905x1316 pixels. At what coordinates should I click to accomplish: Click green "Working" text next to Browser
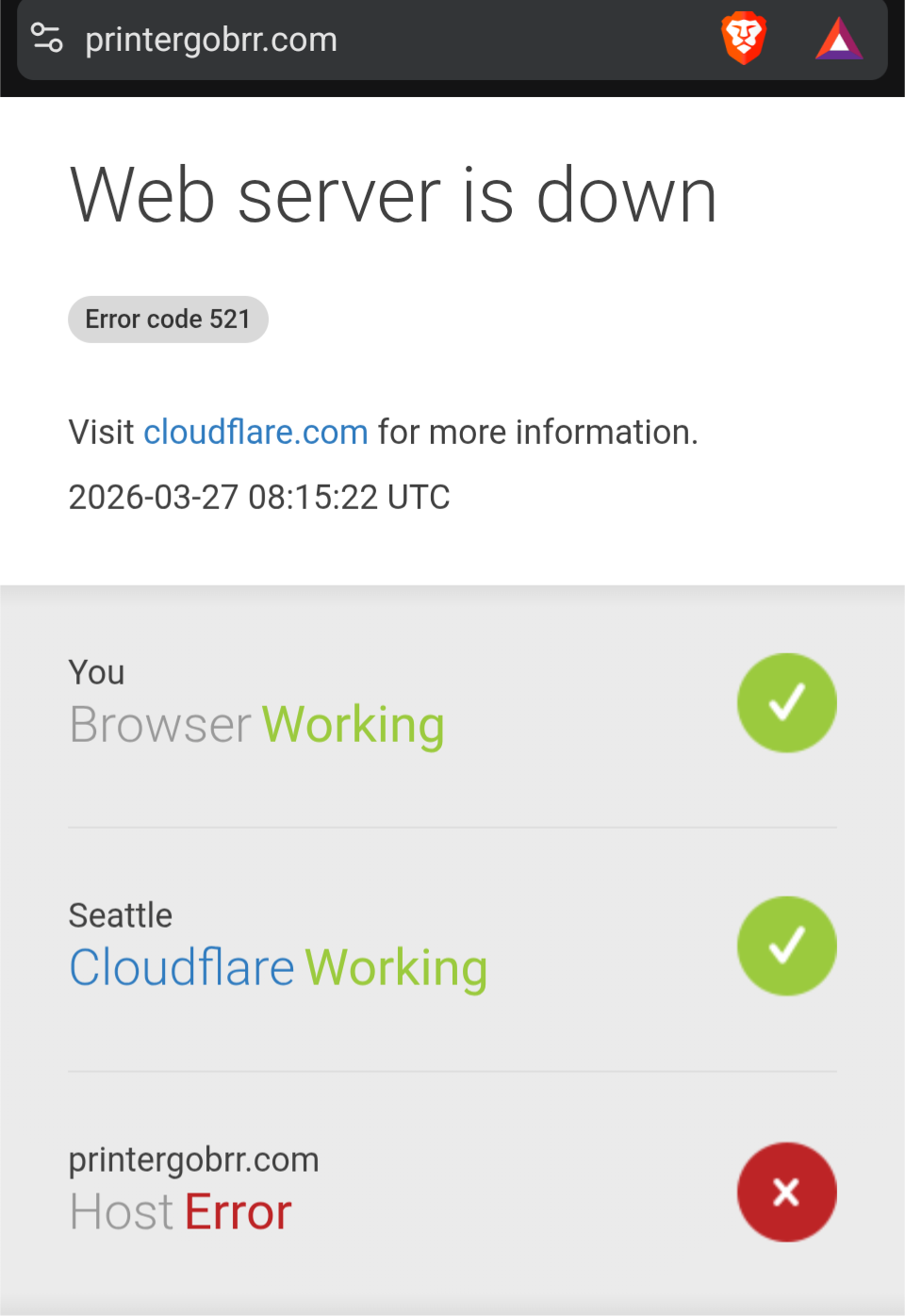pyautogui.click(x=353, y=725)
